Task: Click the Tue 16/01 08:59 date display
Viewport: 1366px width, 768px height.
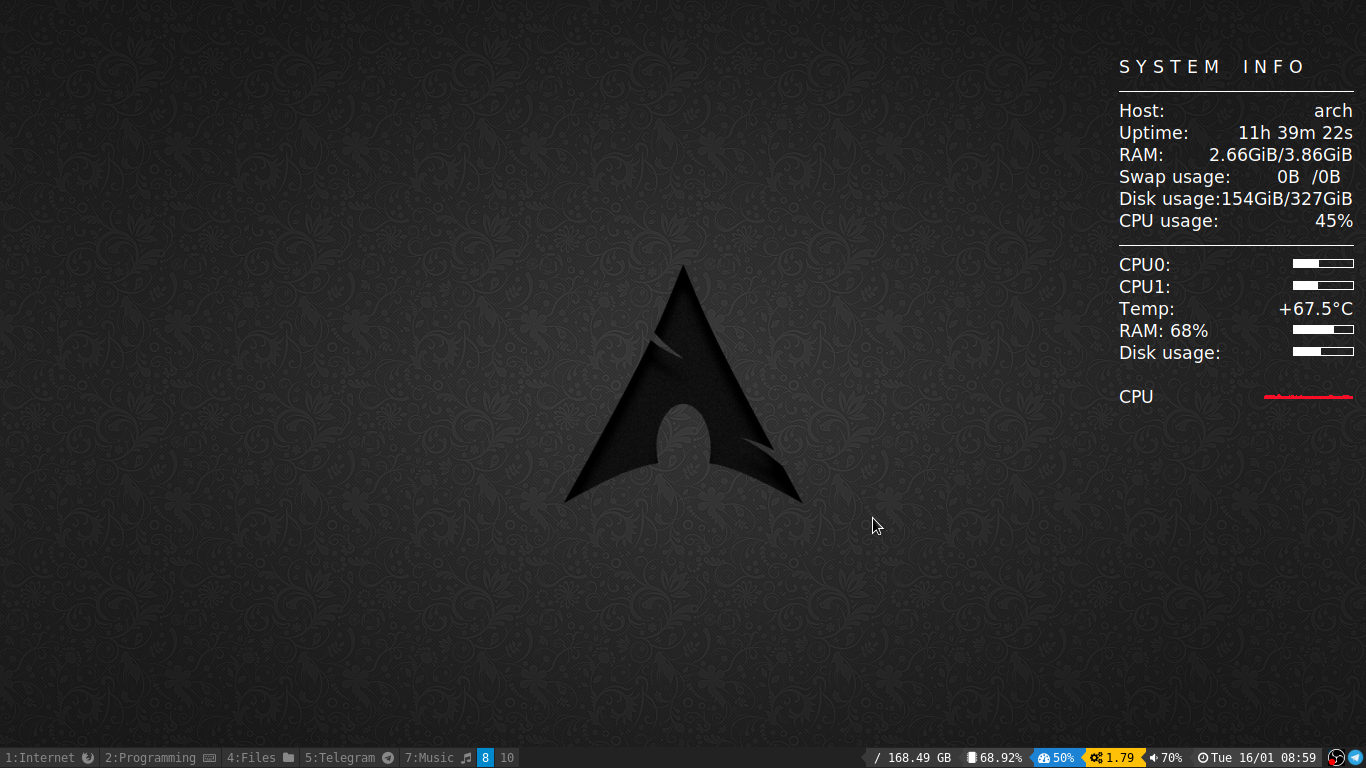Action: pos(1264,757)
